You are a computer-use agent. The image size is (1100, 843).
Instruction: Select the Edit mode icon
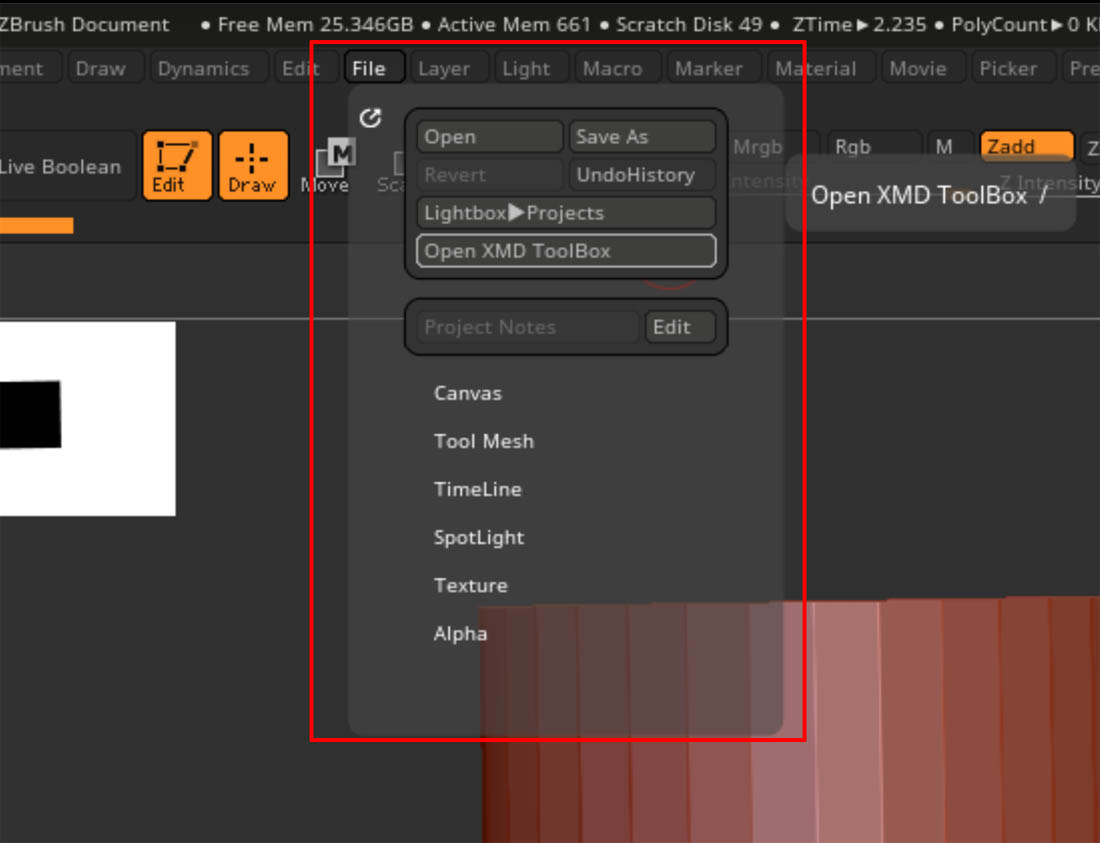[176, 166]
